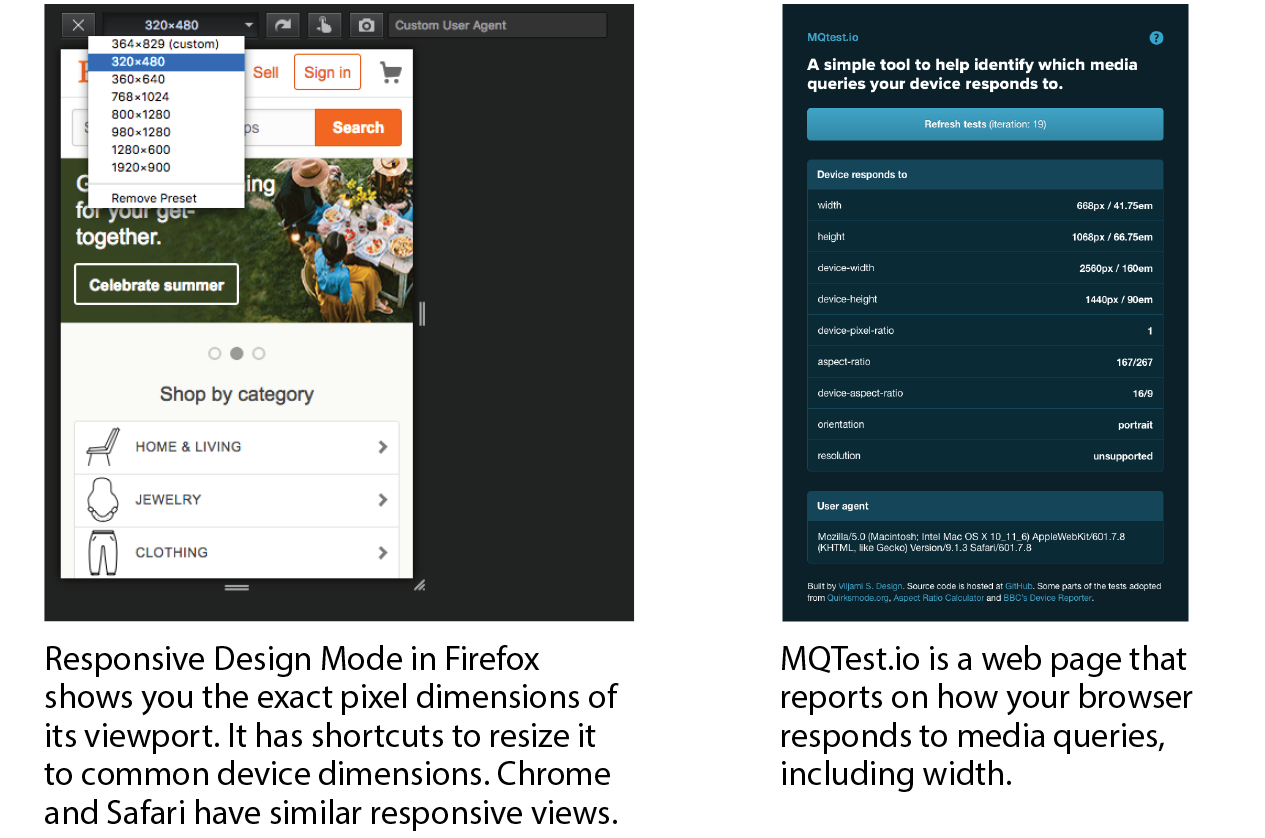Screen dimensions: 1265x838
Task: Toggle touch event simulation icon
Action: point(324,25)
